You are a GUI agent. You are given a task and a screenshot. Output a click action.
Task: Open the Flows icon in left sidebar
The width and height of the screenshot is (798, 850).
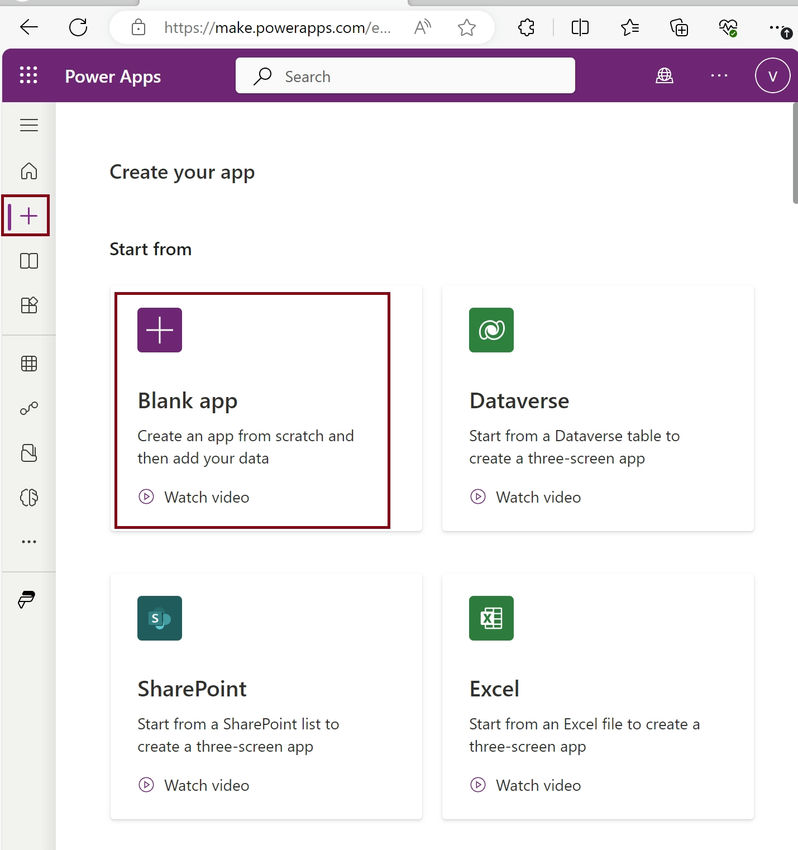[x=29, y=409]
